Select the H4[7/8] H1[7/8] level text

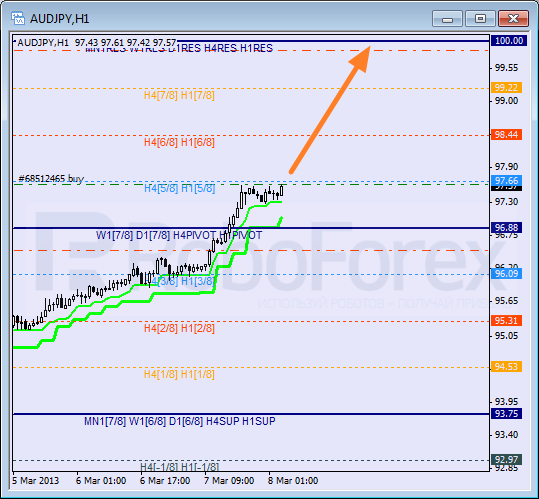click(x=179, y=95)
